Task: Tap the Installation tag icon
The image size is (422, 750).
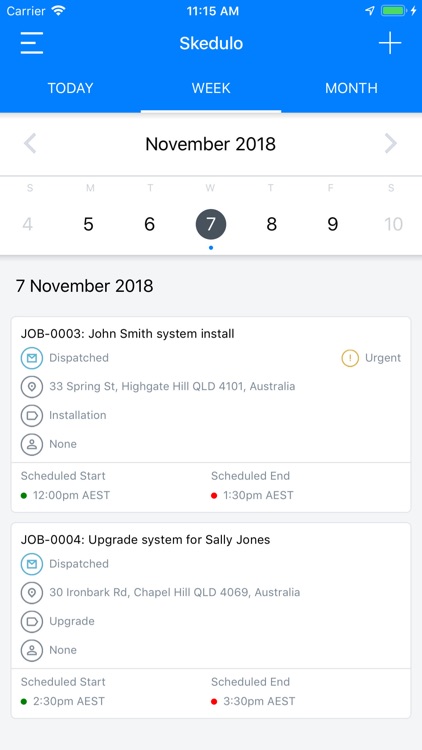Action: click(32, 415)
